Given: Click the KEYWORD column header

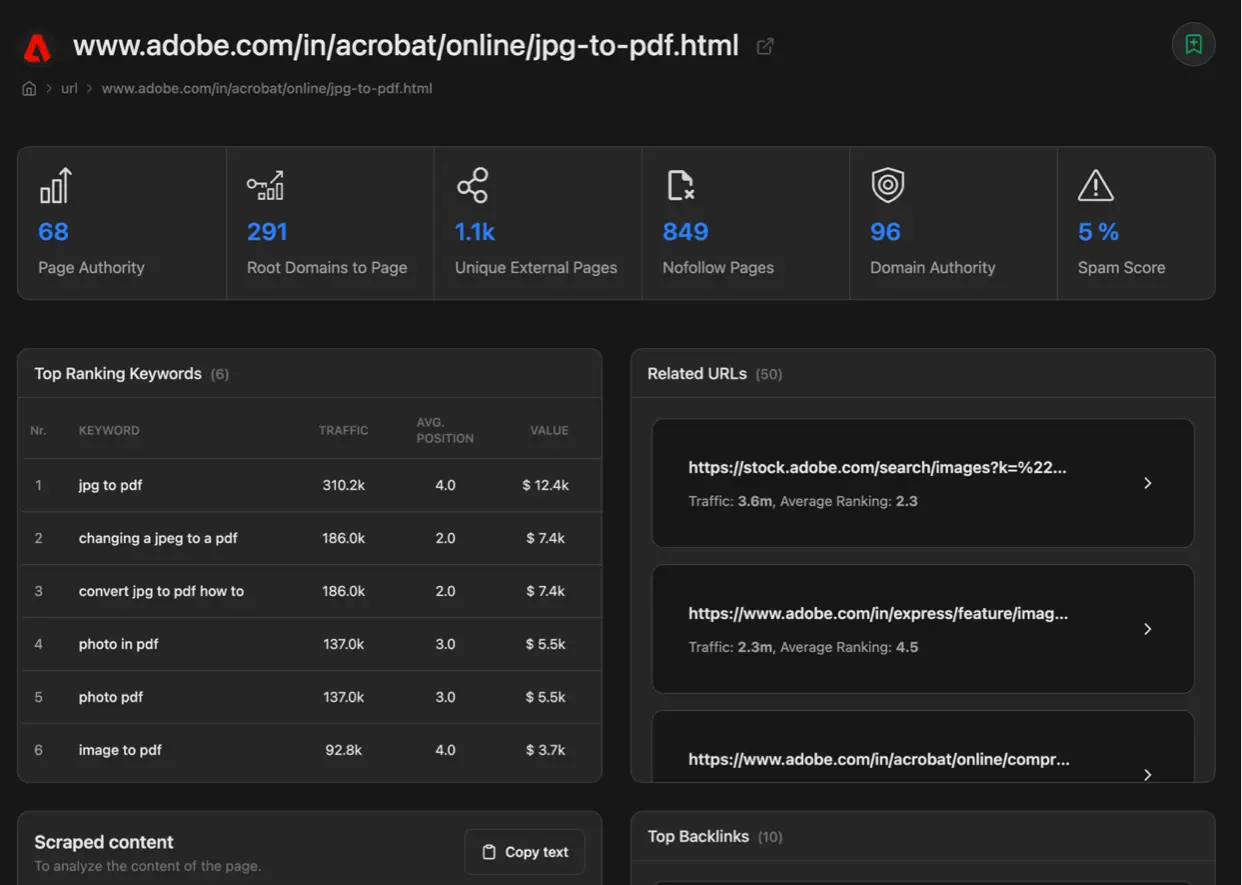Looking at the screenshot, I should (109, 430).
